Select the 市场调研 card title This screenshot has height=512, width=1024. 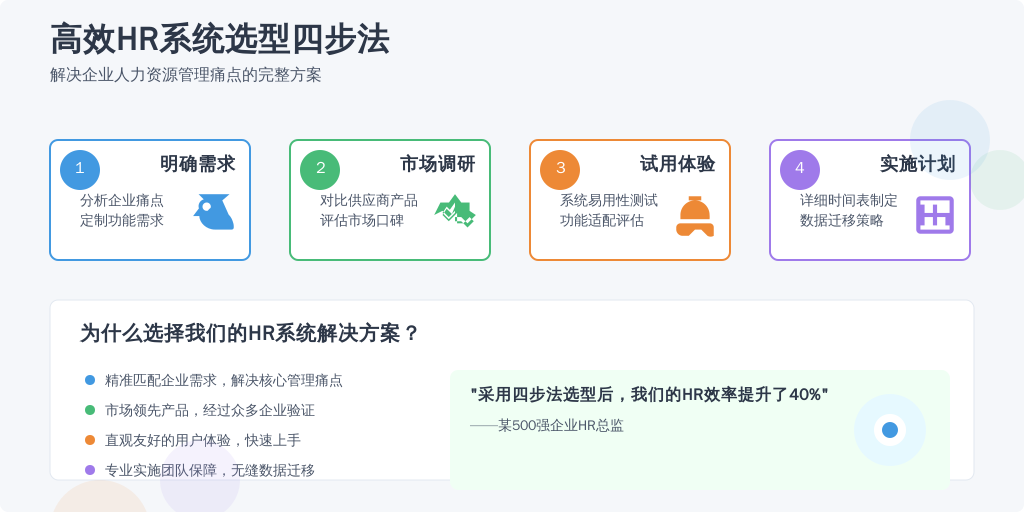438,164
